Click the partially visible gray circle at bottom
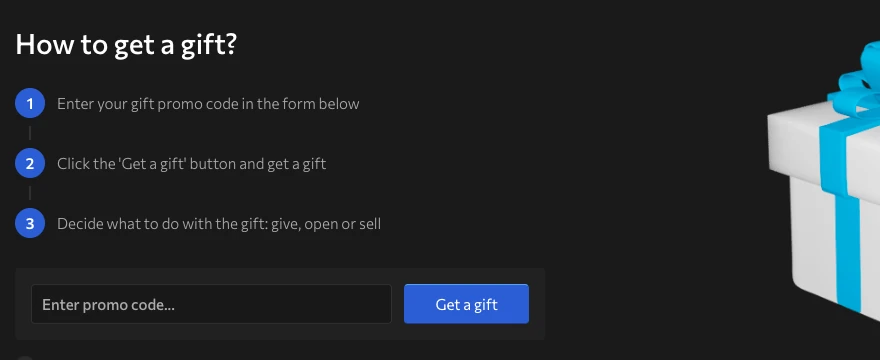 point(25,358)
